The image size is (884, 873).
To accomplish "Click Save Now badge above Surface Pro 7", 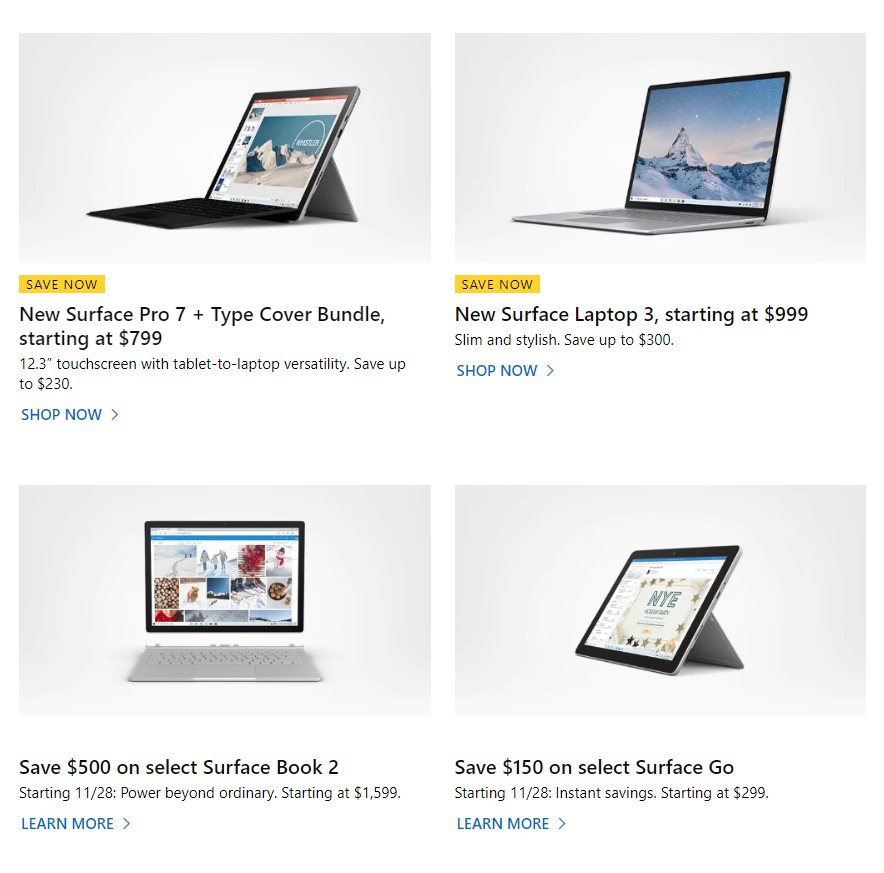I will tap(62, 284).
